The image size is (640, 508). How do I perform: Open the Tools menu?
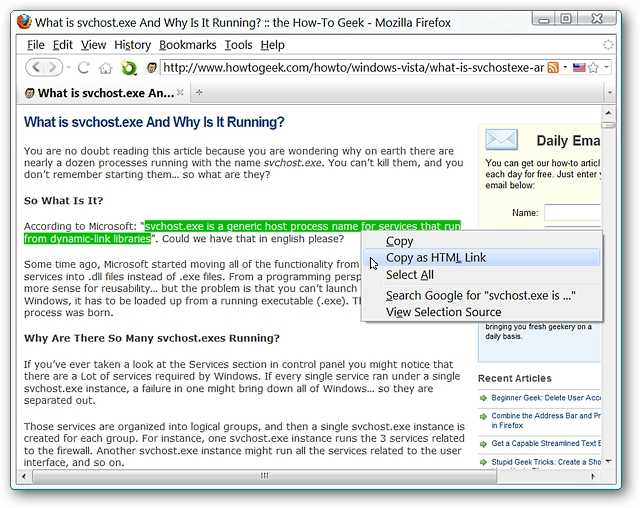pos(238,45)
